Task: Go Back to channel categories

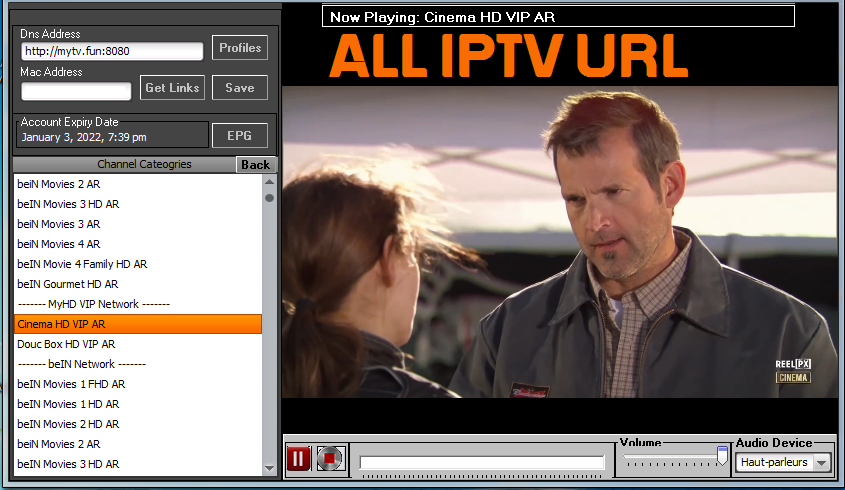Action: click(256, 164)
